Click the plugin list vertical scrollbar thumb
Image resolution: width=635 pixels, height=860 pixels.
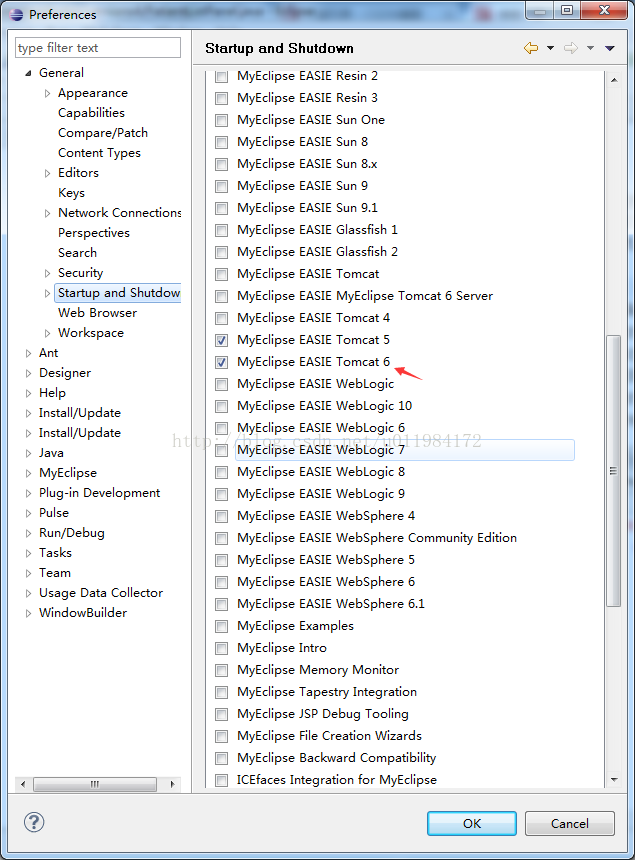tap(614, 471)
